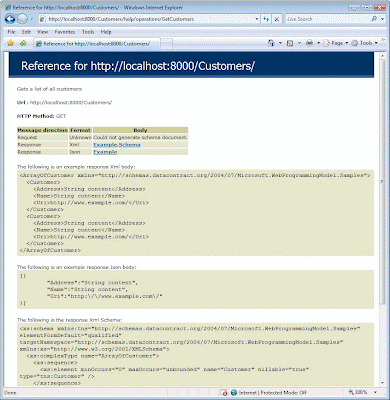Viewport: 390px width, 400px height.
Task: Close the Internet Explorer window
Action: pos(380,7)
